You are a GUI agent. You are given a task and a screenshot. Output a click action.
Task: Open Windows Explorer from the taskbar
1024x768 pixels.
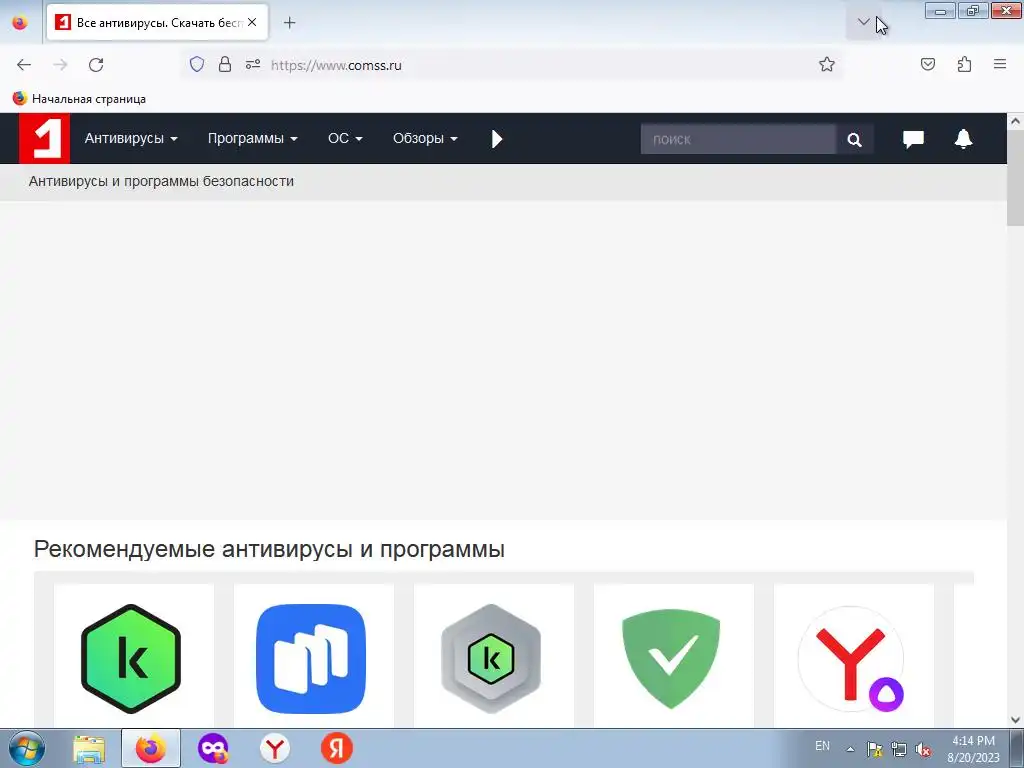point(89,749)
